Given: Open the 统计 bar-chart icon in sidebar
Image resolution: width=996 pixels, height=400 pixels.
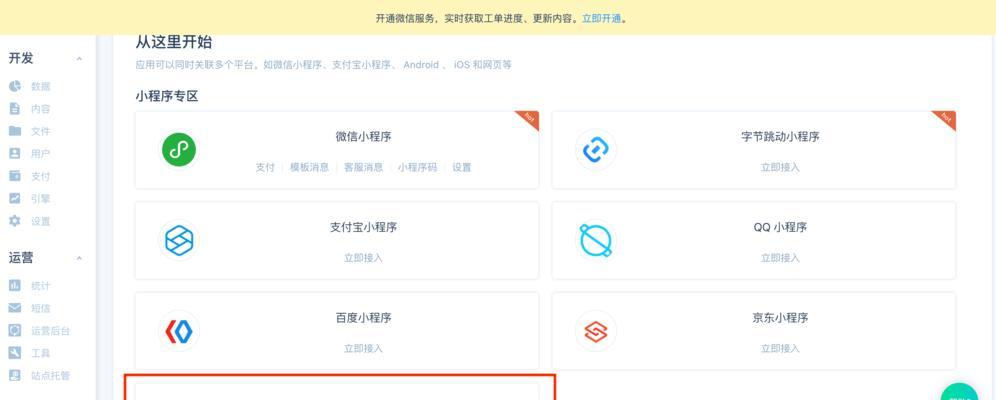Looking at the screenshot, I should pyautogui.click(x=15, y=286).
